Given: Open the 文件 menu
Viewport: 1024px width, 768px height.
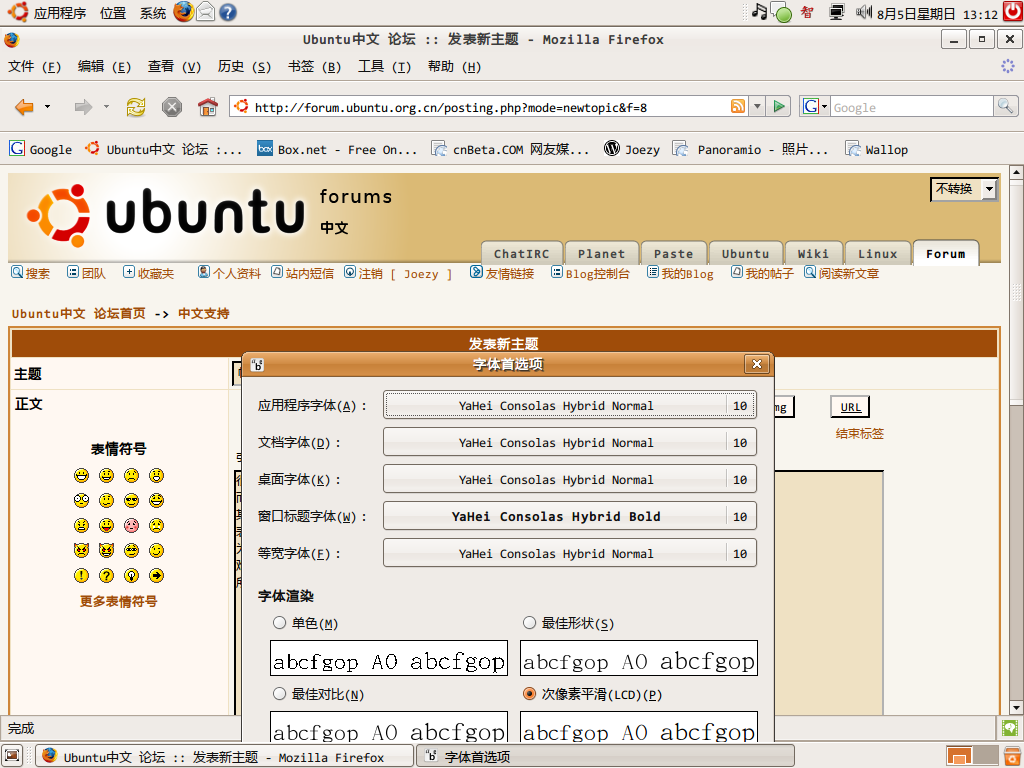Looking at the screenshot, I should coord(34,67).
